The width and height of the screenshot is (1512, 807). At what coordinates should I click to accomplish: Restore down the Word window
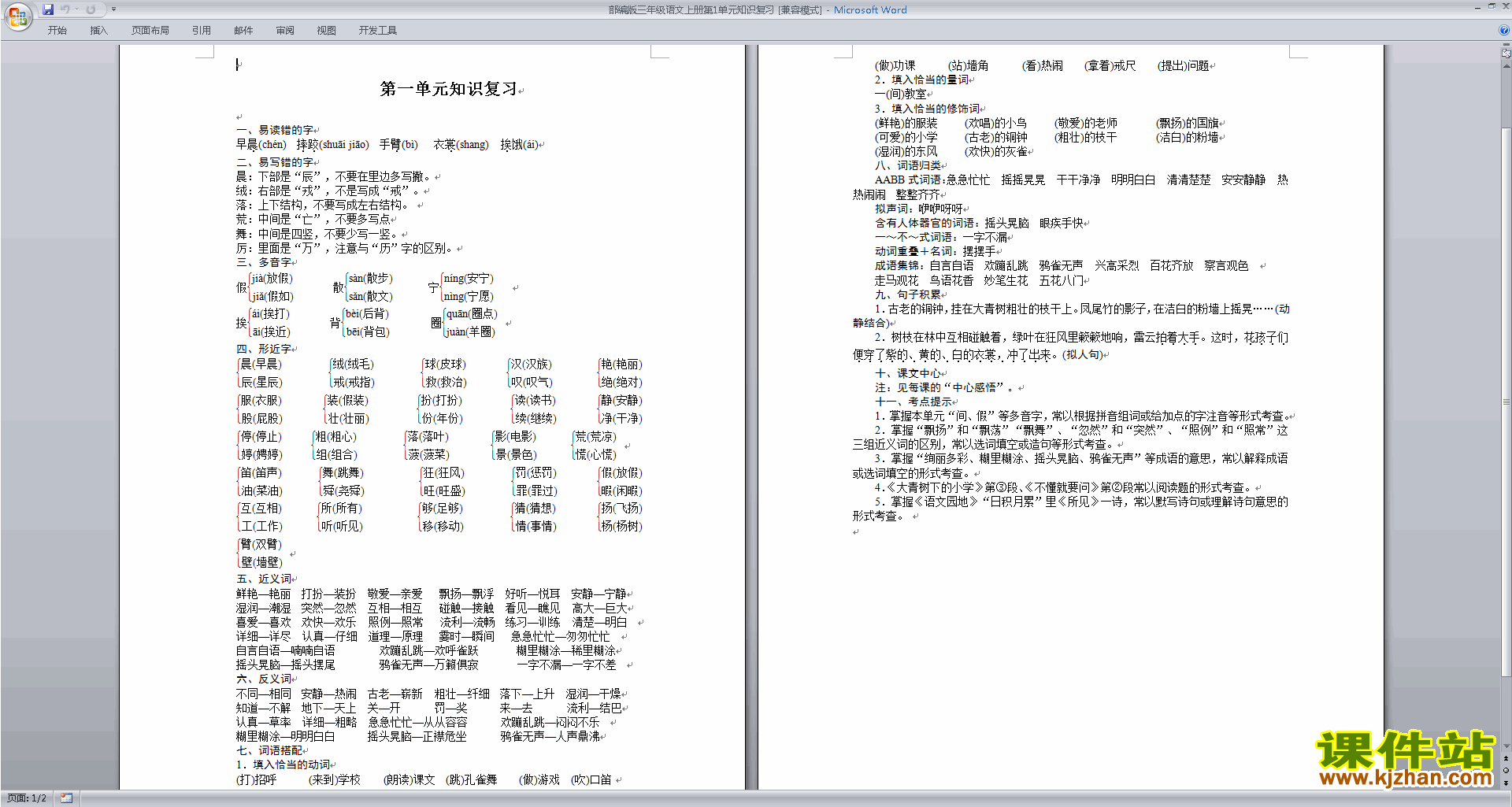[1492, 6]
